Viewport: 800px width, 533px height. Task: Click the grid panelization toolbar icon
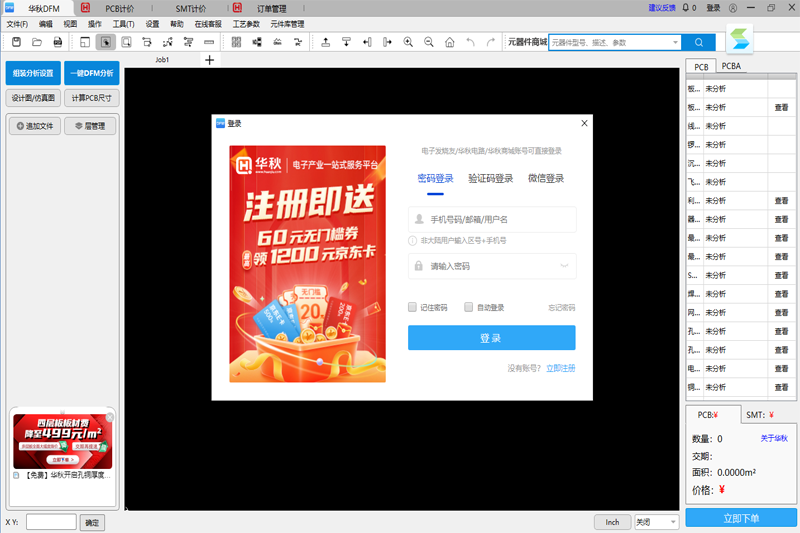(236, 42)
